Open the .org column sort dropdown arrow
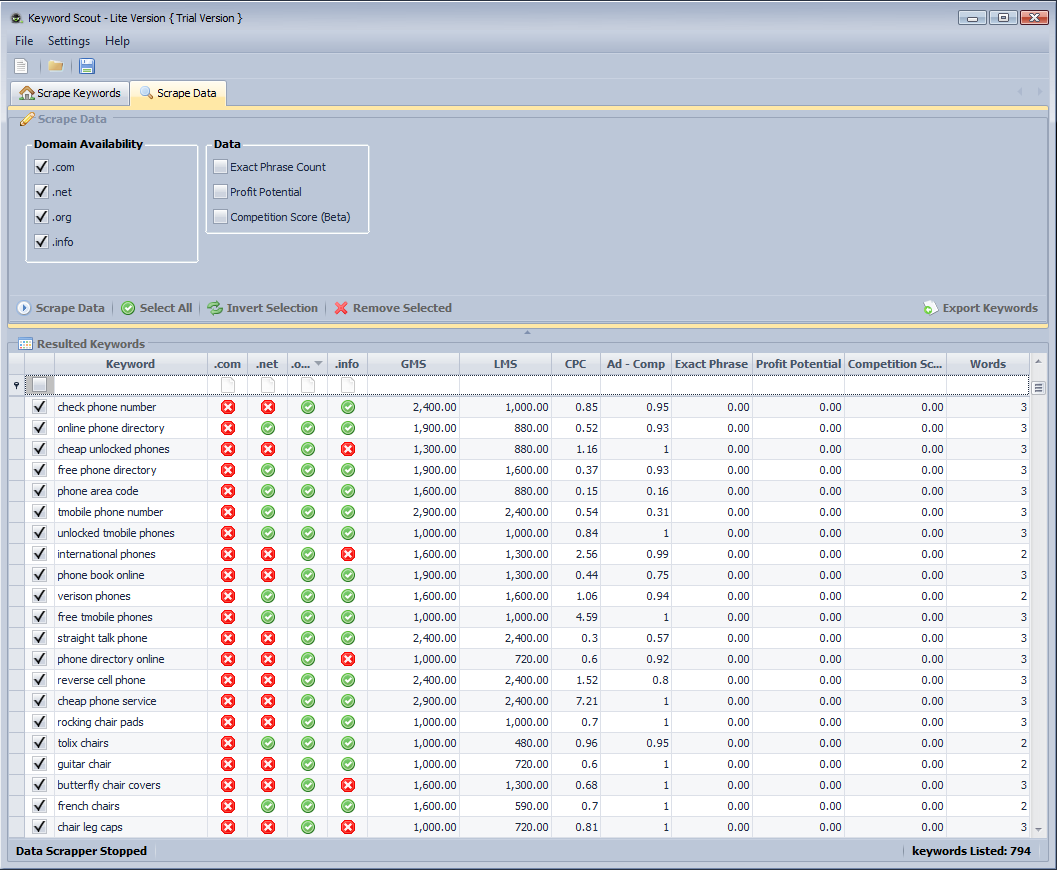 click(318, 364)
